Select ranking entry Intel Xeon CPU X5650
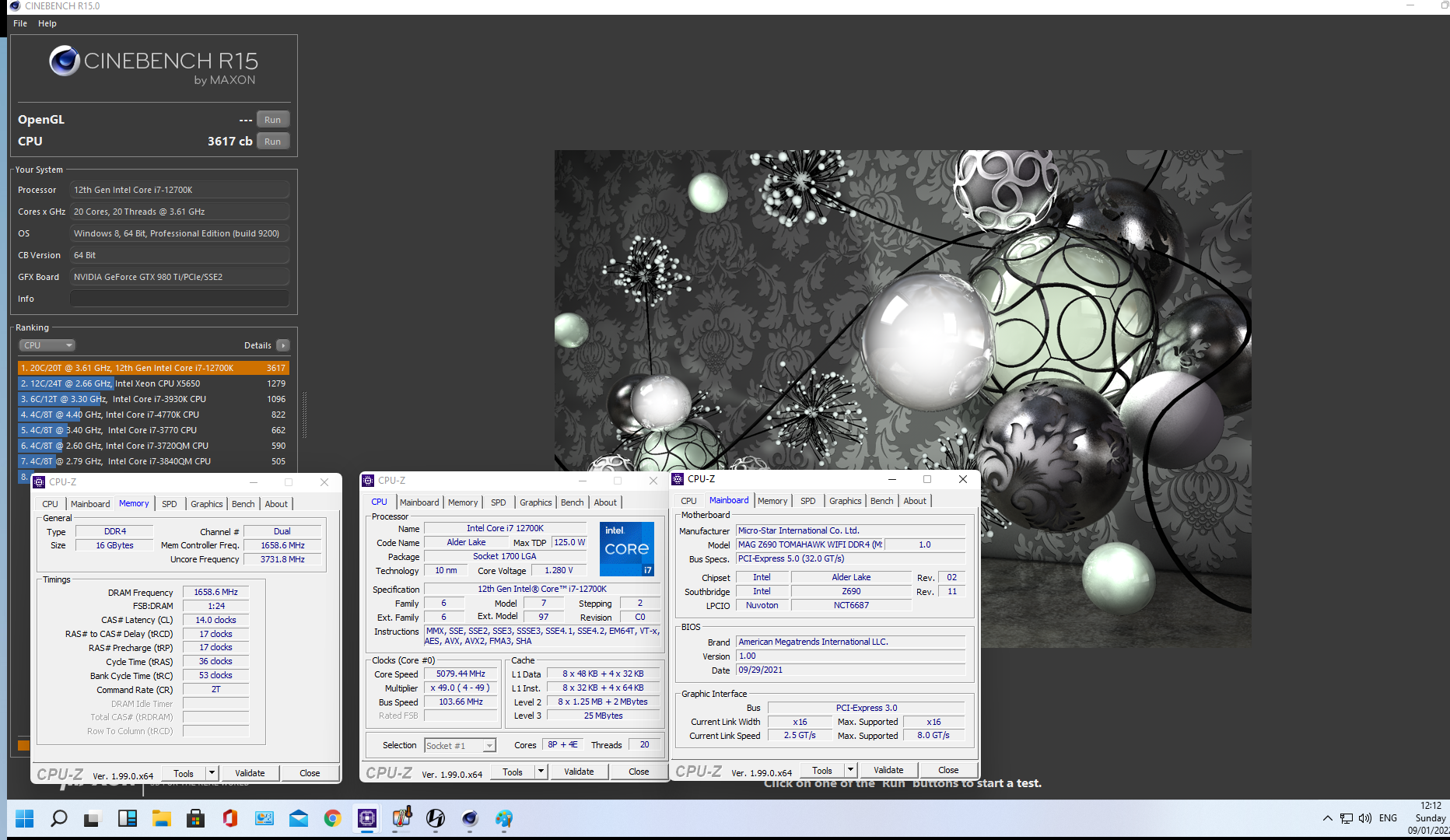 153,383
